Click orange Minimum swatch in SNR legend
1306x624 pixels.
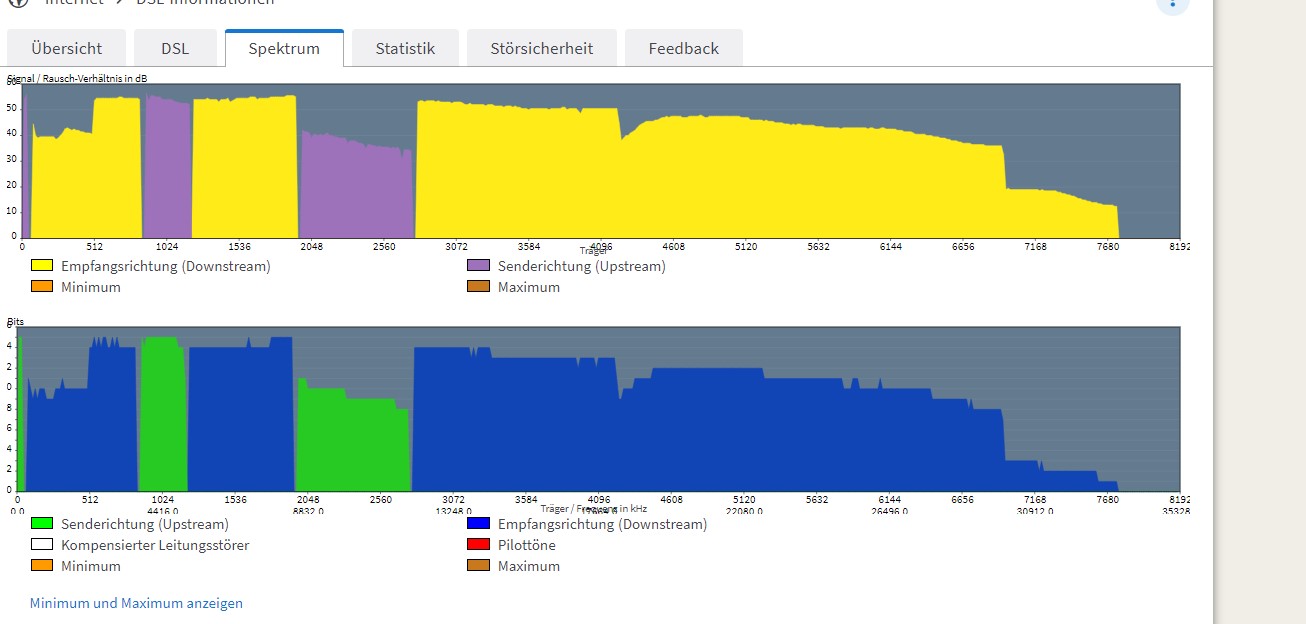coord(42,287)
